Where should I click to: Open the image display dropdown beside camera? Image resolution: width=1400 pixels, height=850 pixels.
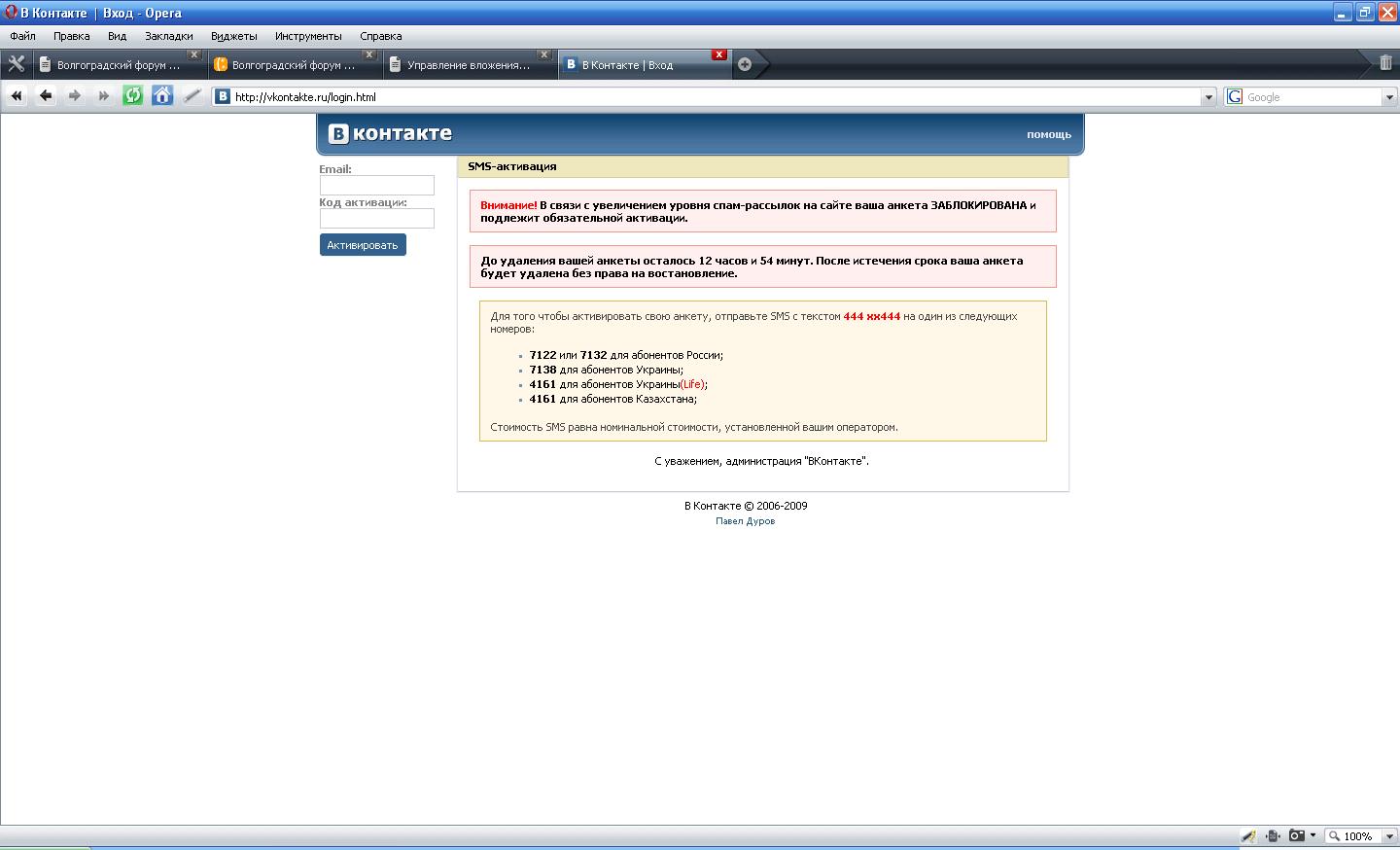(1313, 836)
